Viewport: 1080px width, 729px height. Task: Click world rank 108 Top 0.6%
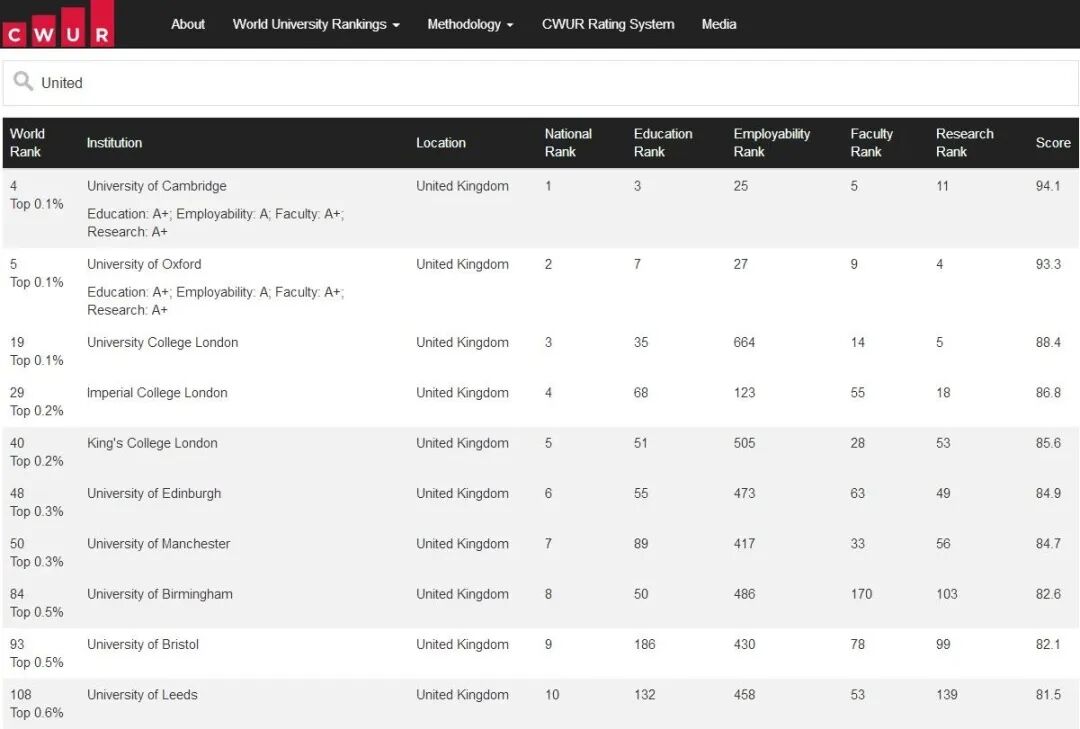[x=37, y=704]
